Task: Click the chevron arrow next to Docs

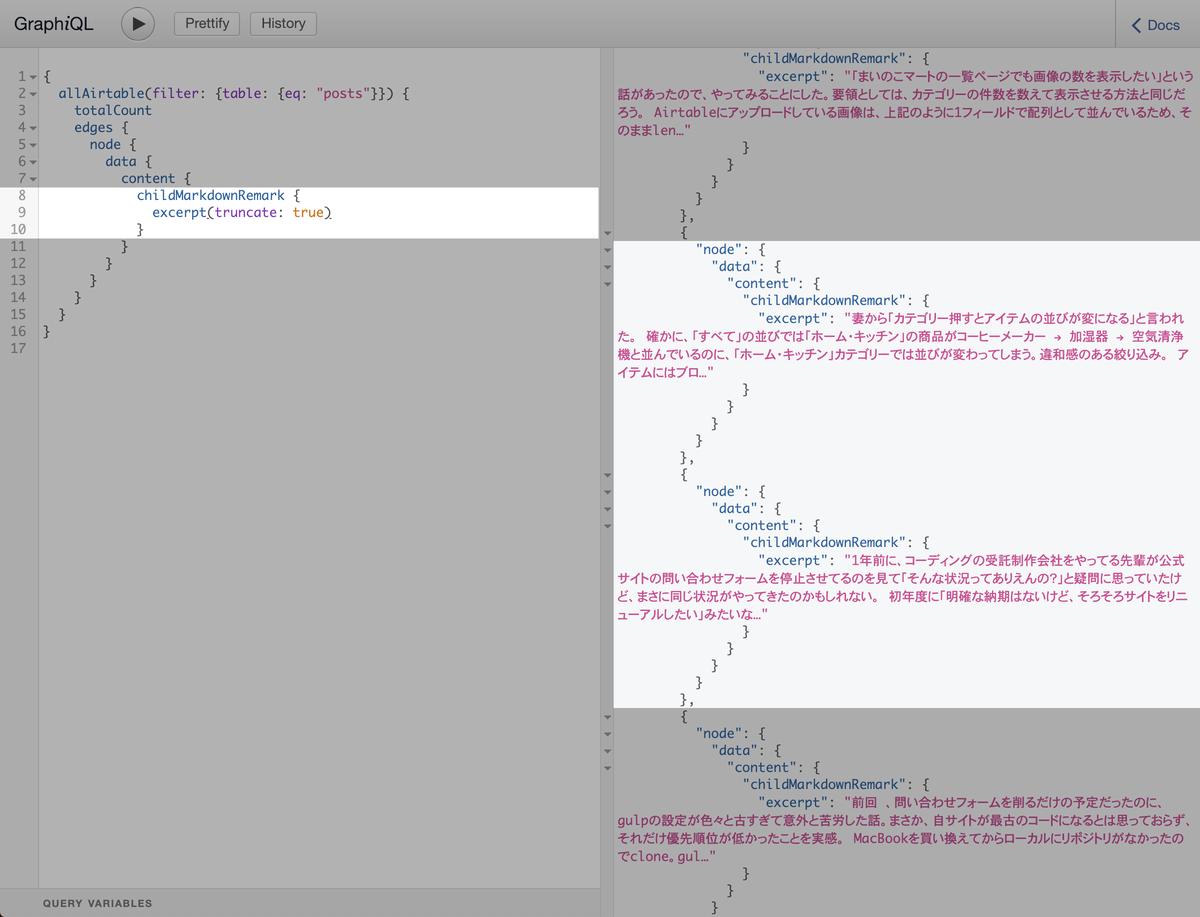Action: tap(1136, 25)
